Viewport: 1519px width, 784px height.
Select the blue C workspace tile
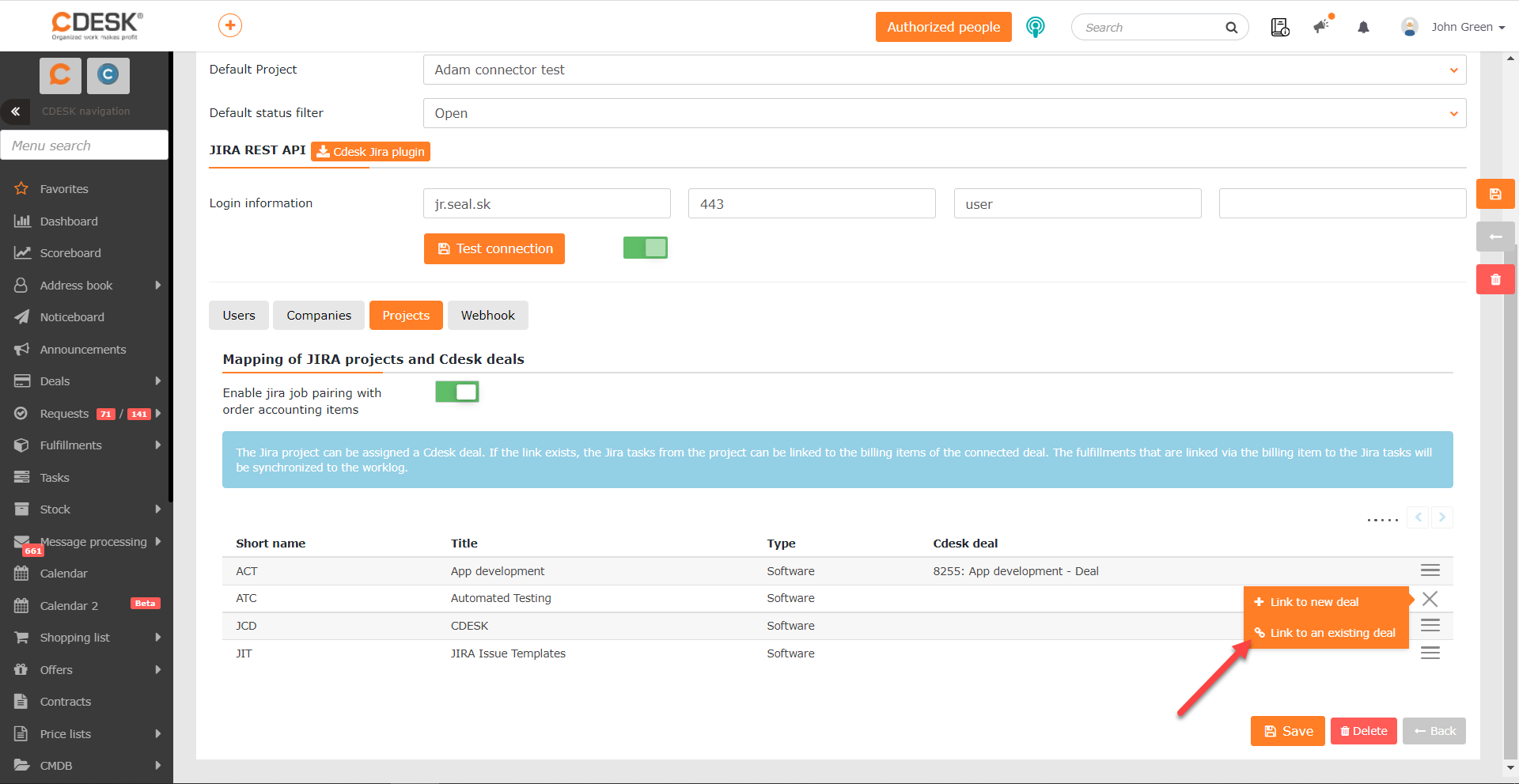coord(108,75)
